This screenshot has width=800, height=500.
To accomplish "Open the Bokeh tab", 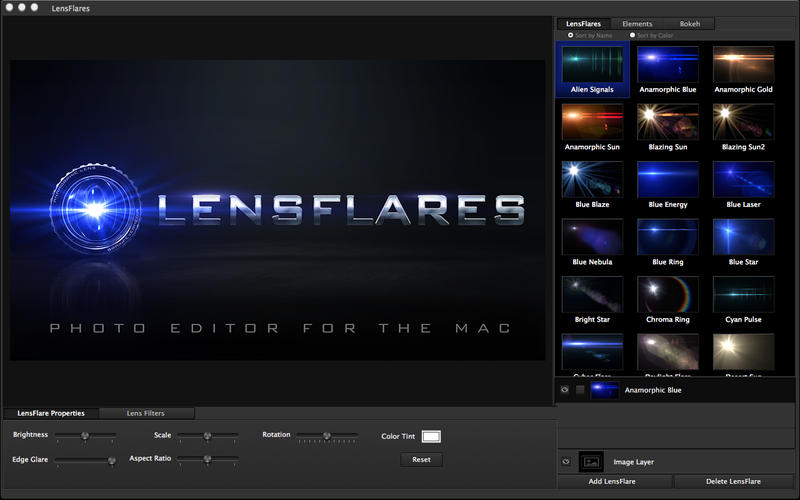I will pos(690,23).
